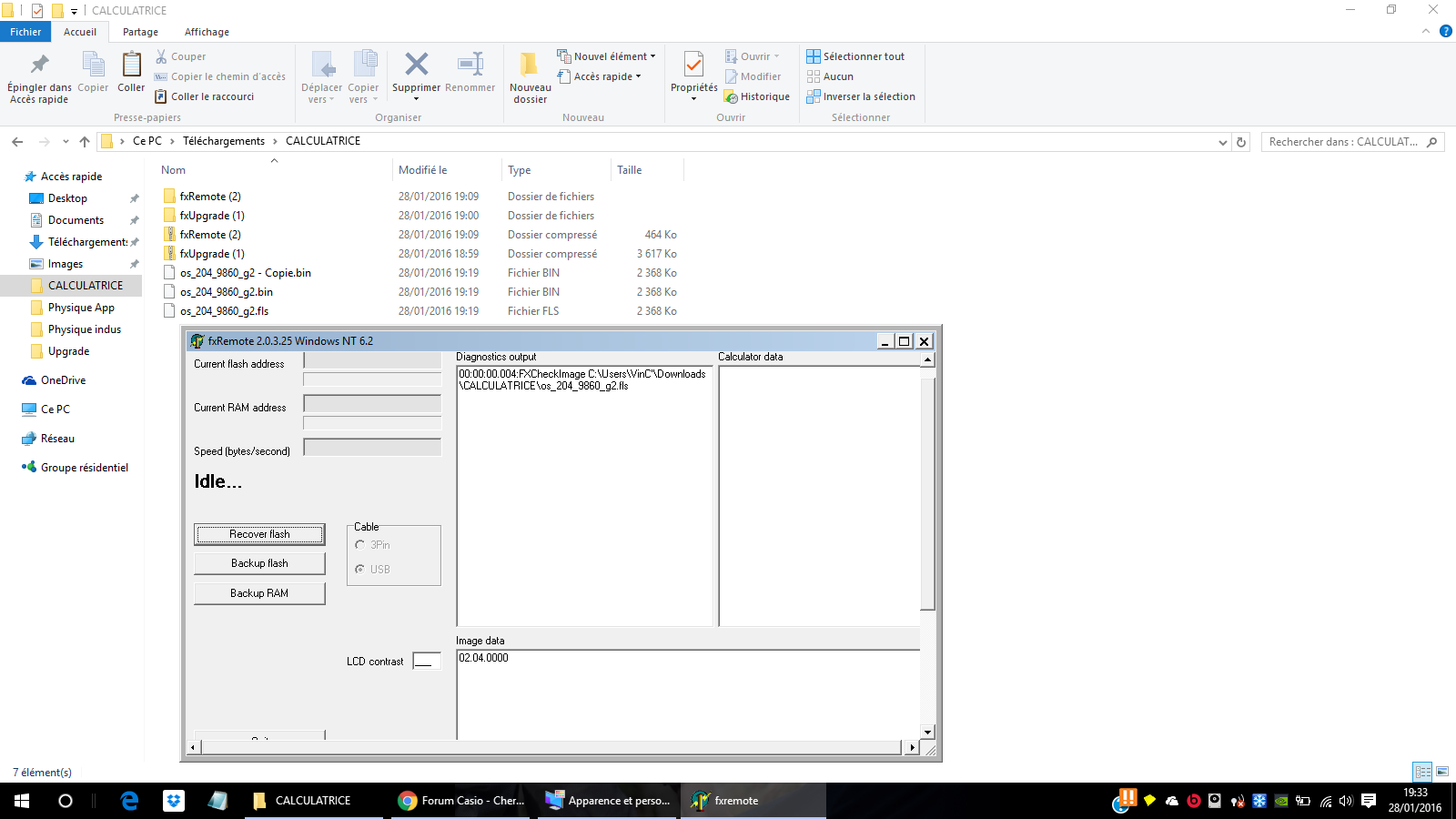
Task: Go up one folder level arrow
Action: 85,141
